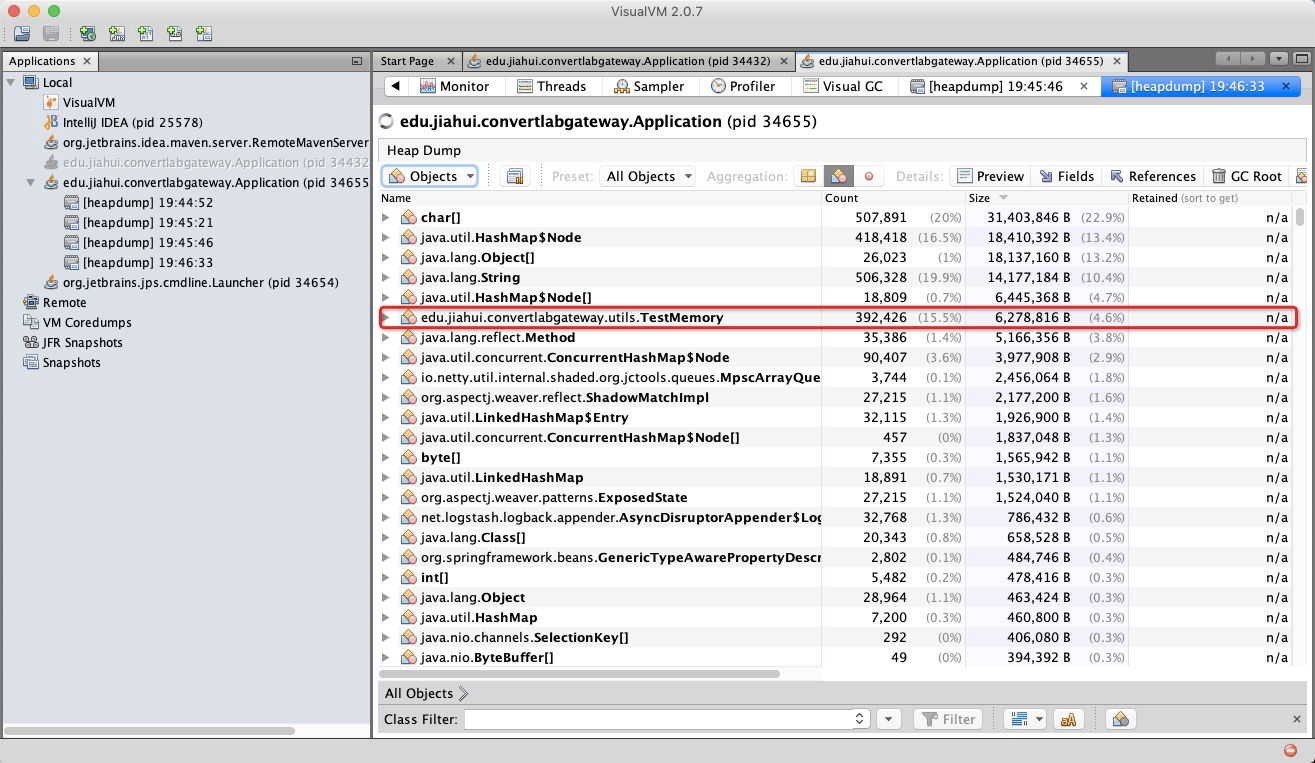Click the Load snapshot toolbar icon
The image size is (1315, 763).
click(x=21, y=34)
